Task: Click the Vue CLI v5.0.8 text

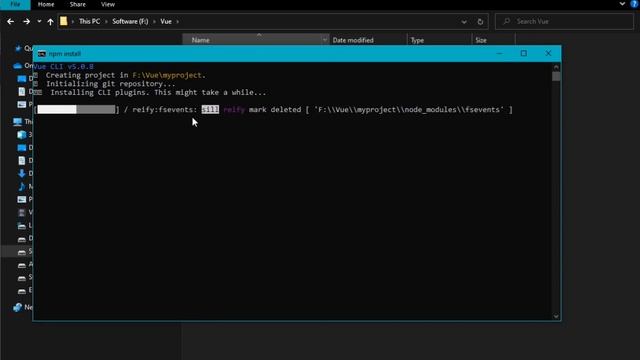Action: pyautogui.click(x=63, y=66)
